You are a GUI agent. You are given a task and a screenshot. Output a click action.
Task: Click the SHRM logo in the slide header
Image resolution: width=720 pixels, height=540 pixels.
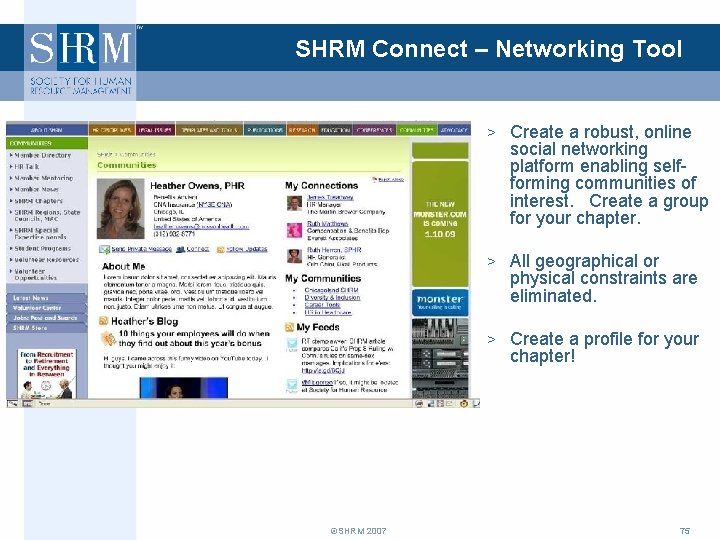(x=80, y=62)
